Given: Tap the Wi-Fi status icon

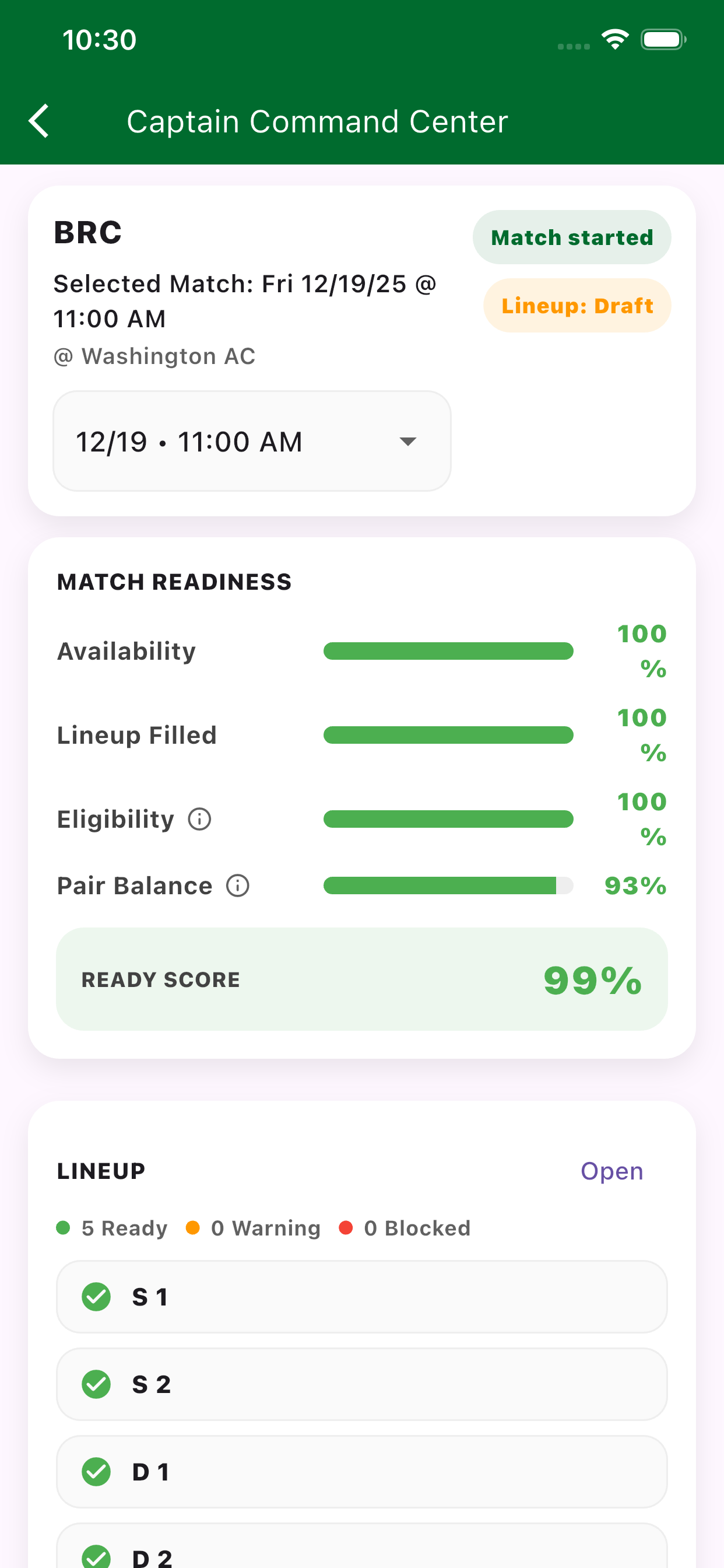Looking at the screenshot, I should tap(615, 40).
